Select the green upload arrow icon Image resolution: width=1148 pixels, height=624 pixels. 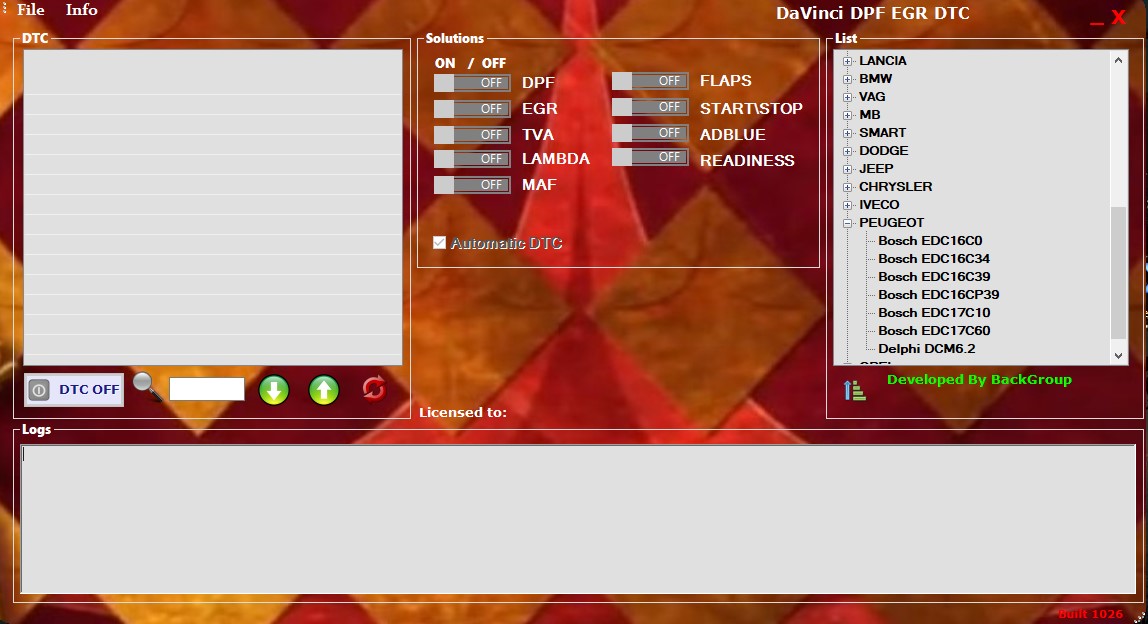click(322, 390)
